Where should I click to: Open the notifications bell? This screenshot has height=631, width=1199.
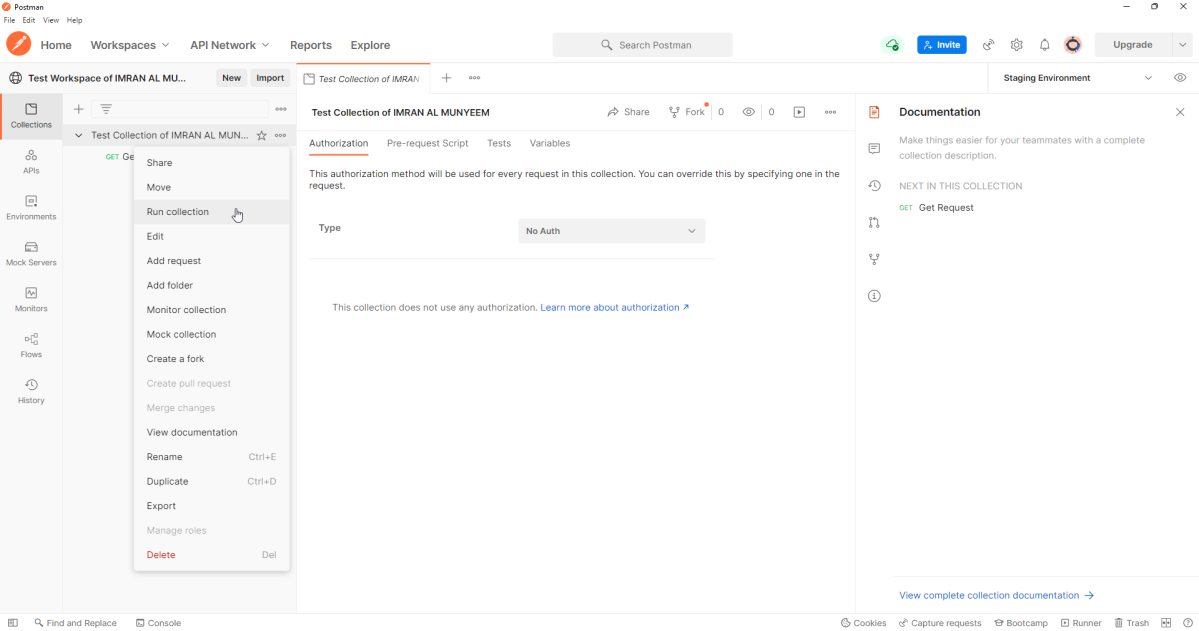(1045, 45)
